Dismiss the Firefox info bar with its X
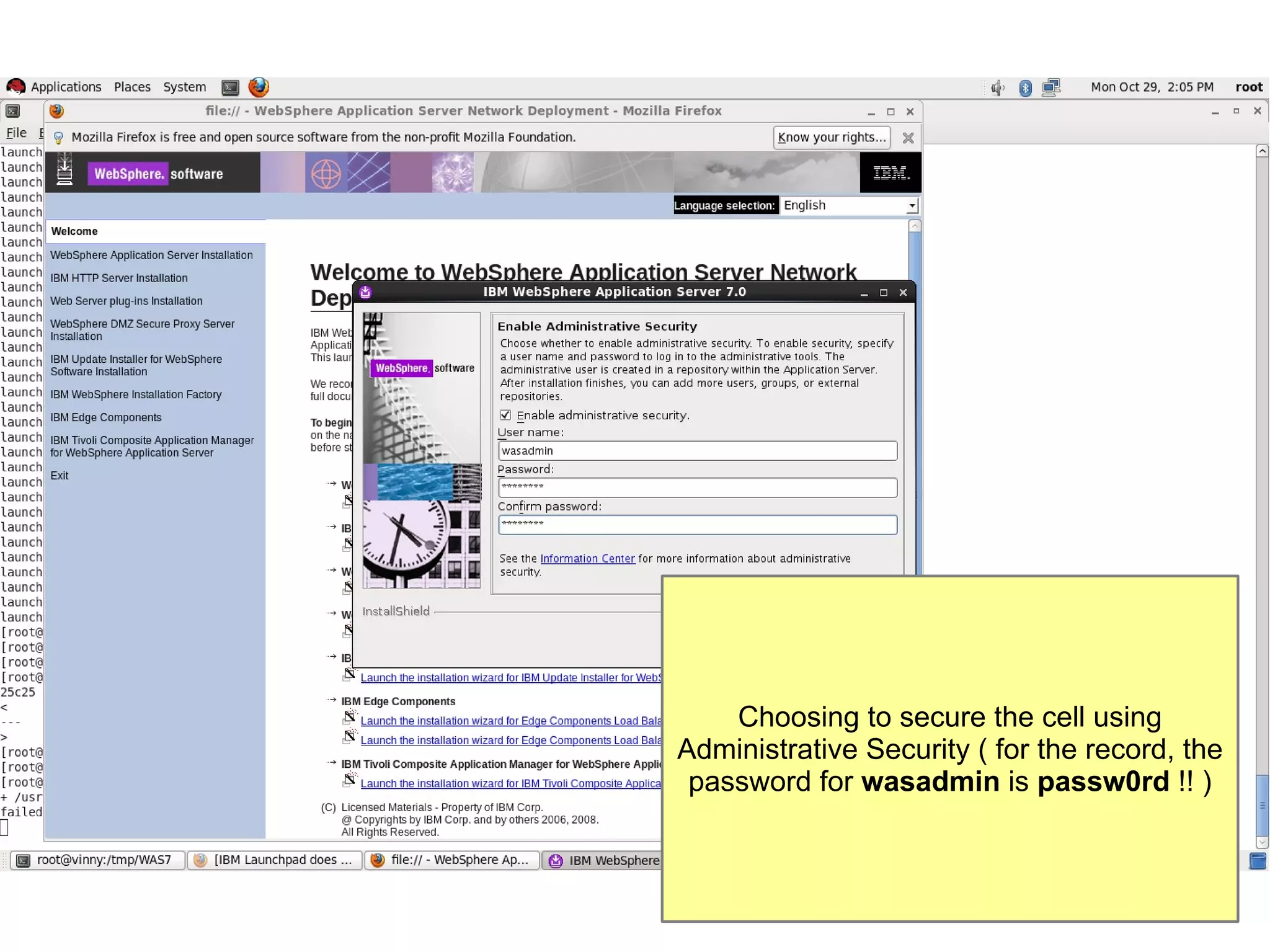 pos(908,138)
